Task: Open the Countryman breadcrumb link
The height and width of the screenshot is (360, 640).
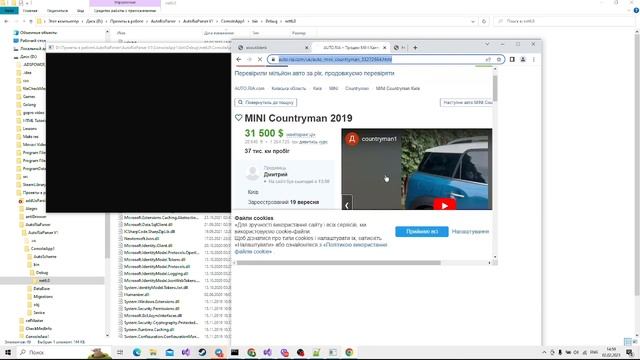Action: 357,89
